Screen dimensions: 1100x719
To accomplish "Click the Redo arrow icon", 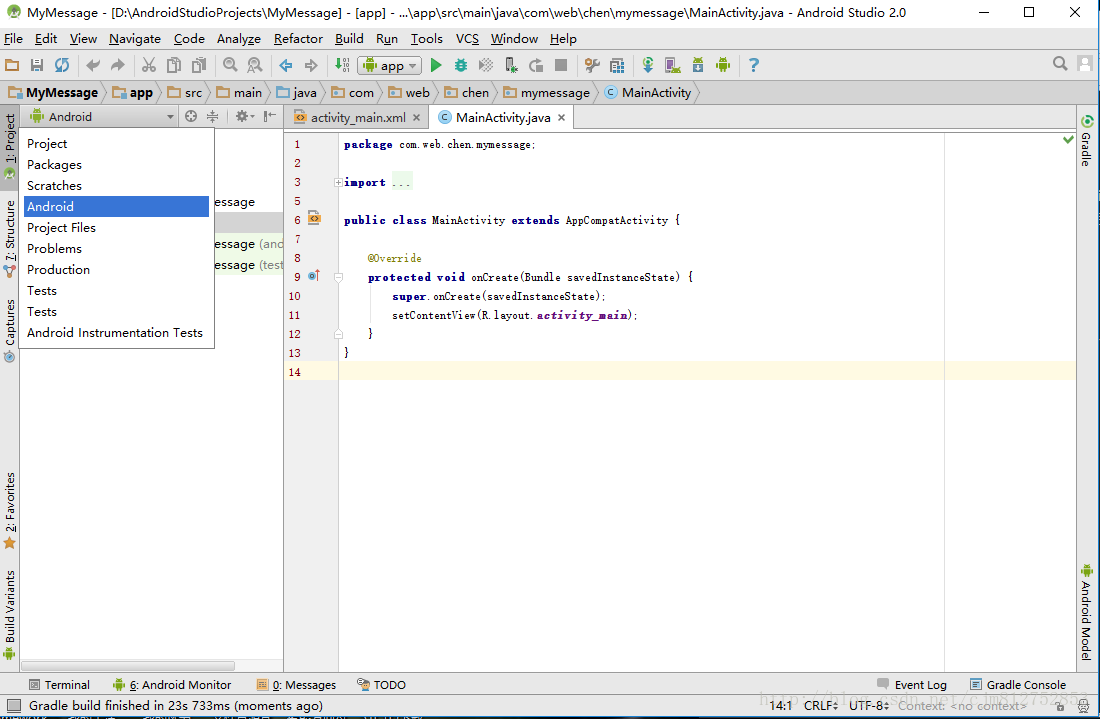I will click(x=117, y=65).
